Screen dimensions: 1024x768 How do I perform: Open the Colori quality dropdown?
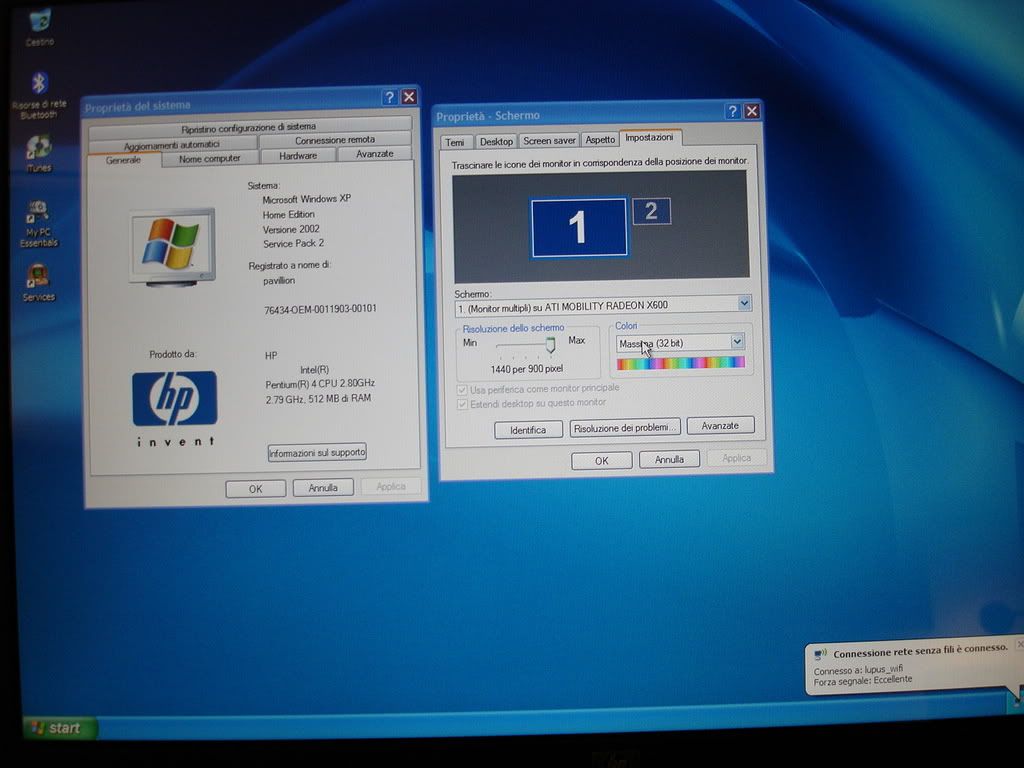[x=737, y=342]
